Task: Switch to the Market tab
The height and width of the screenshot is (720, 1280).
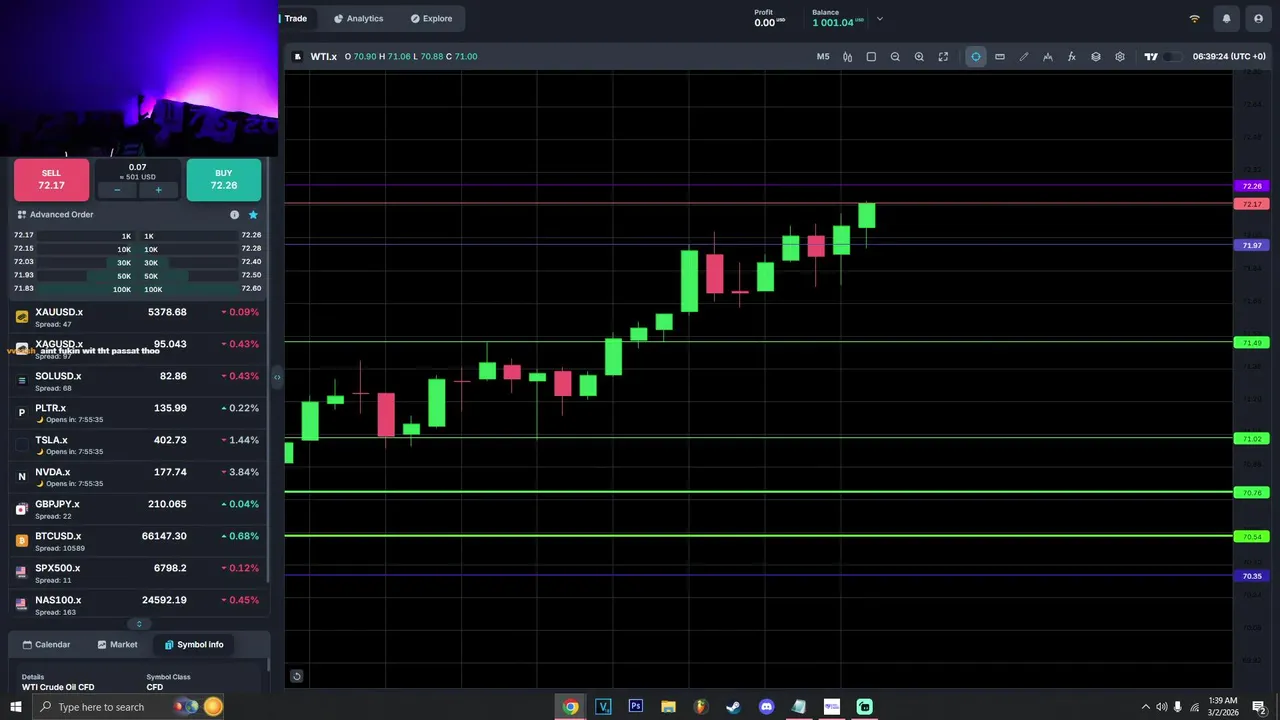Action: (118, 645)
